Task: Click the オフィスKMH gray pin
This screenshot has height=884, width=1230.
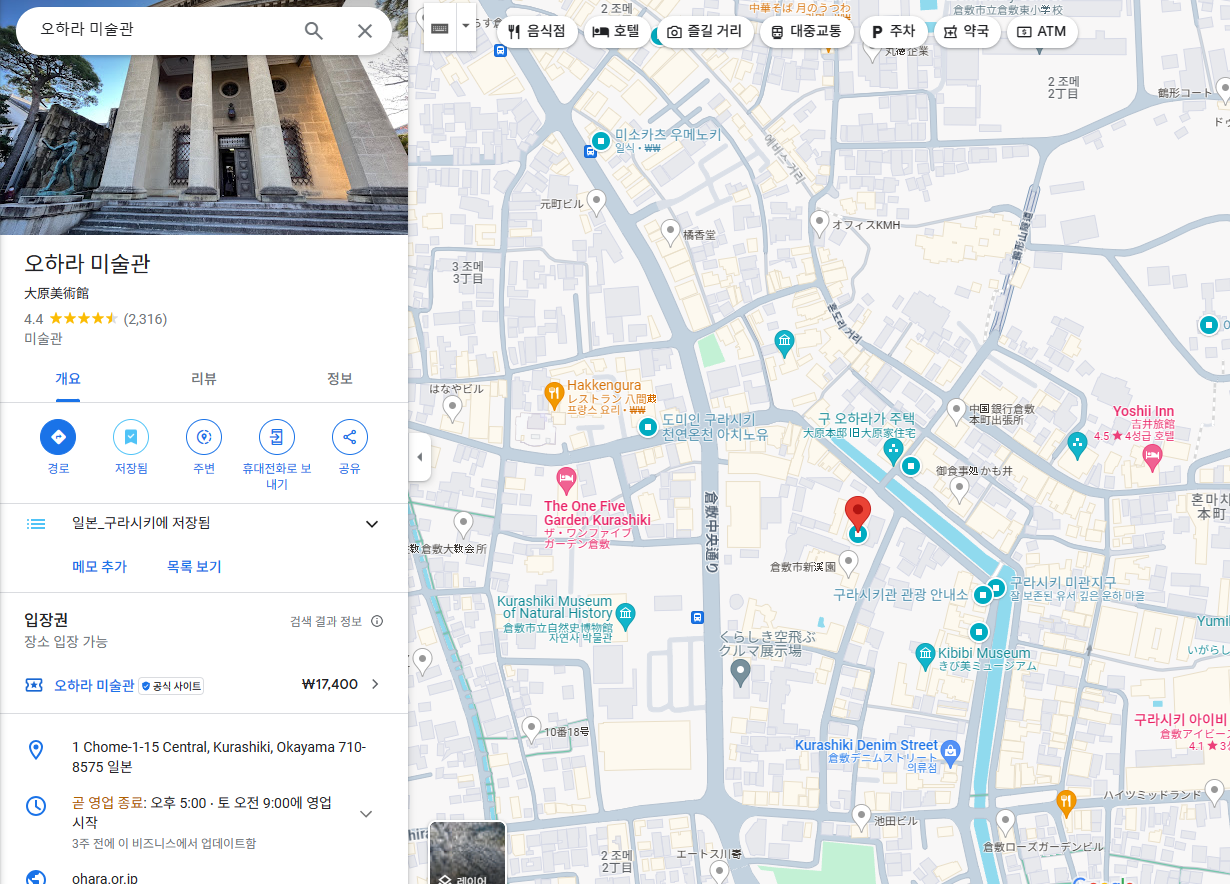Action: 820,222
